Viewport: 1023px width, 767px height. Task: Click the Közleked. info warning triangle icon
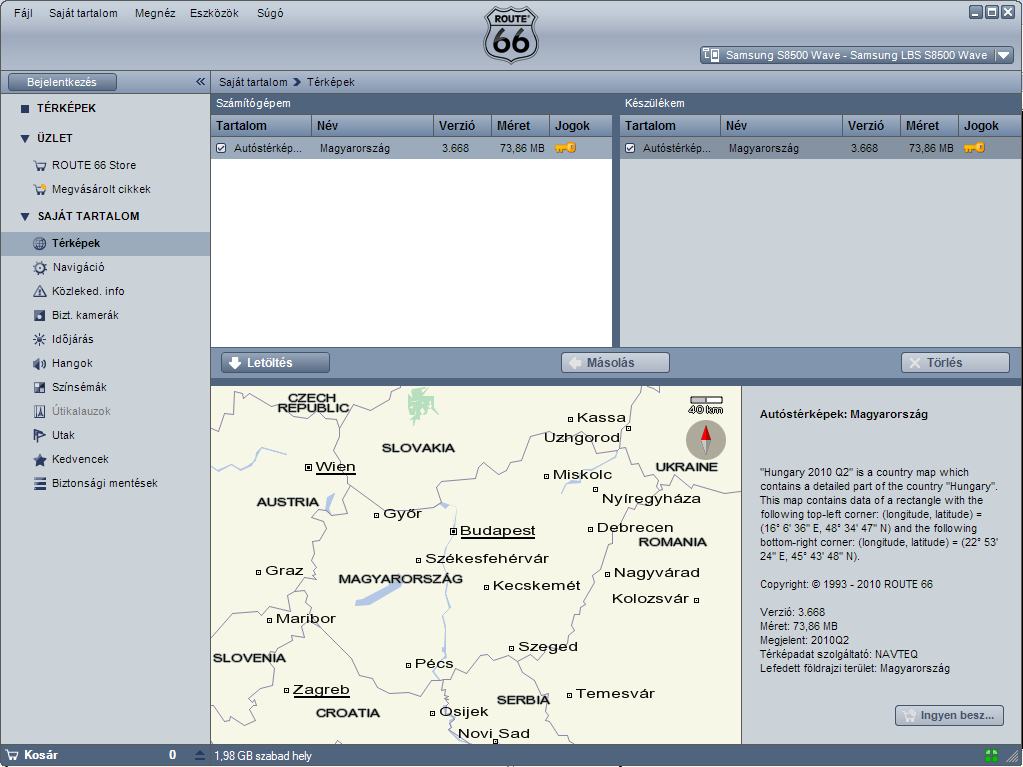[40, 292]
